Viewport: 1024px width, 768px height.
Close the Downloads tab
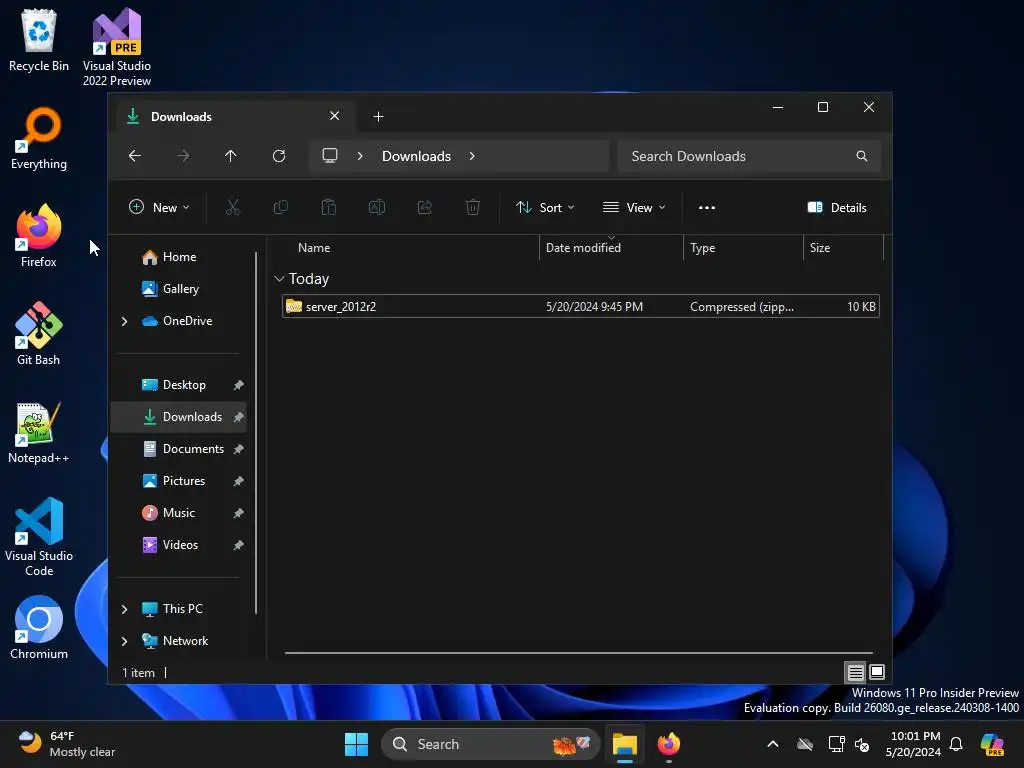click(x=334, y=116)
